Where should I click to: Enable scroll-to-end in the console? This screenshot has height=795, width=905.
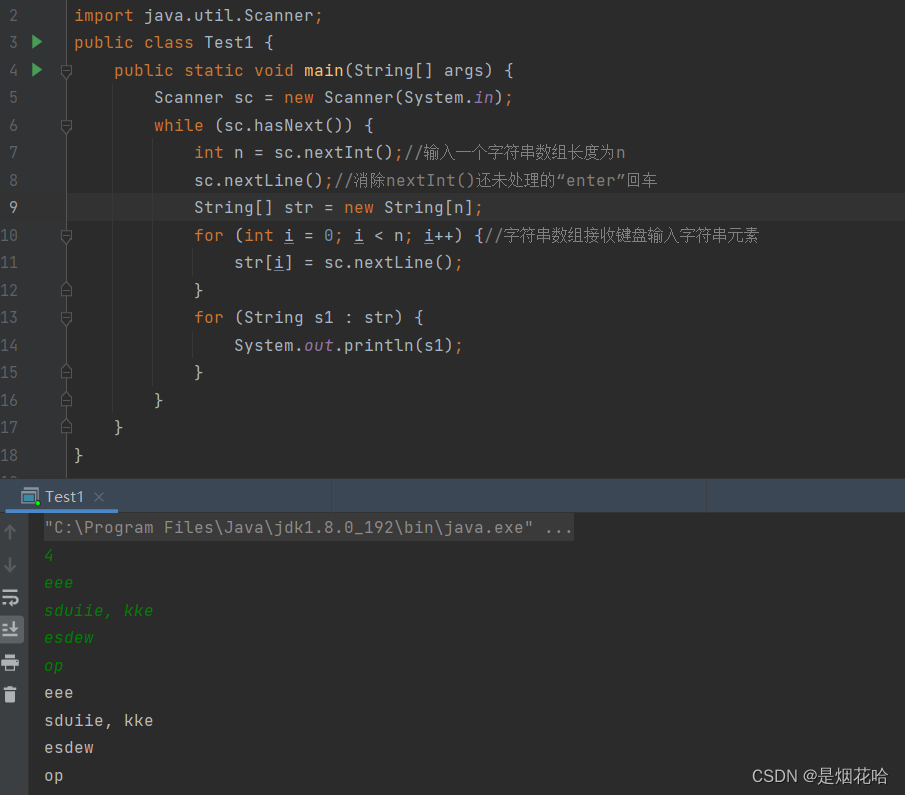coord(12,629)
